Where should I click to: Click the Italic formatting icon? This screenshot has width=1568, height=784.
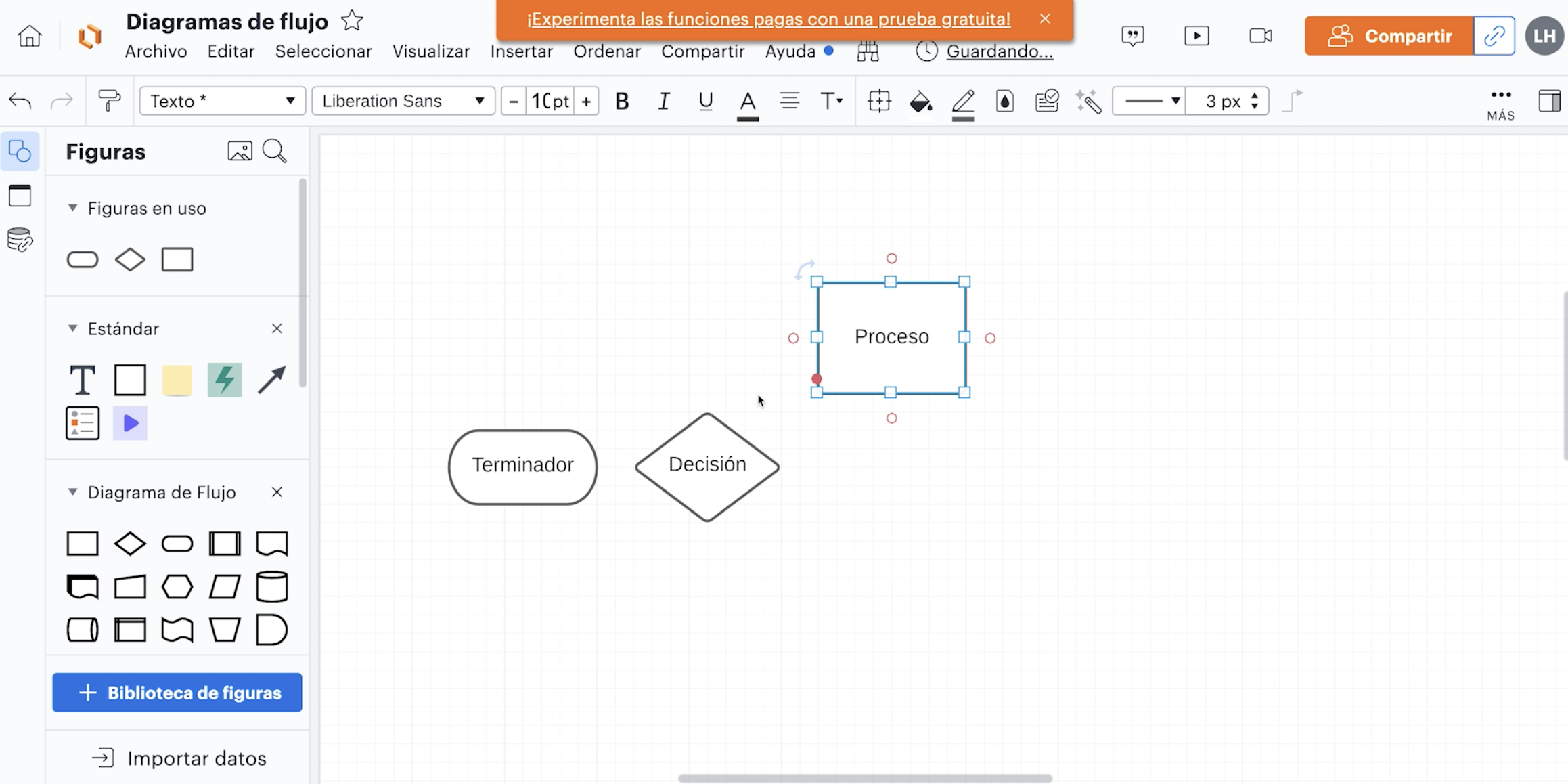click(x=663, y=101)
